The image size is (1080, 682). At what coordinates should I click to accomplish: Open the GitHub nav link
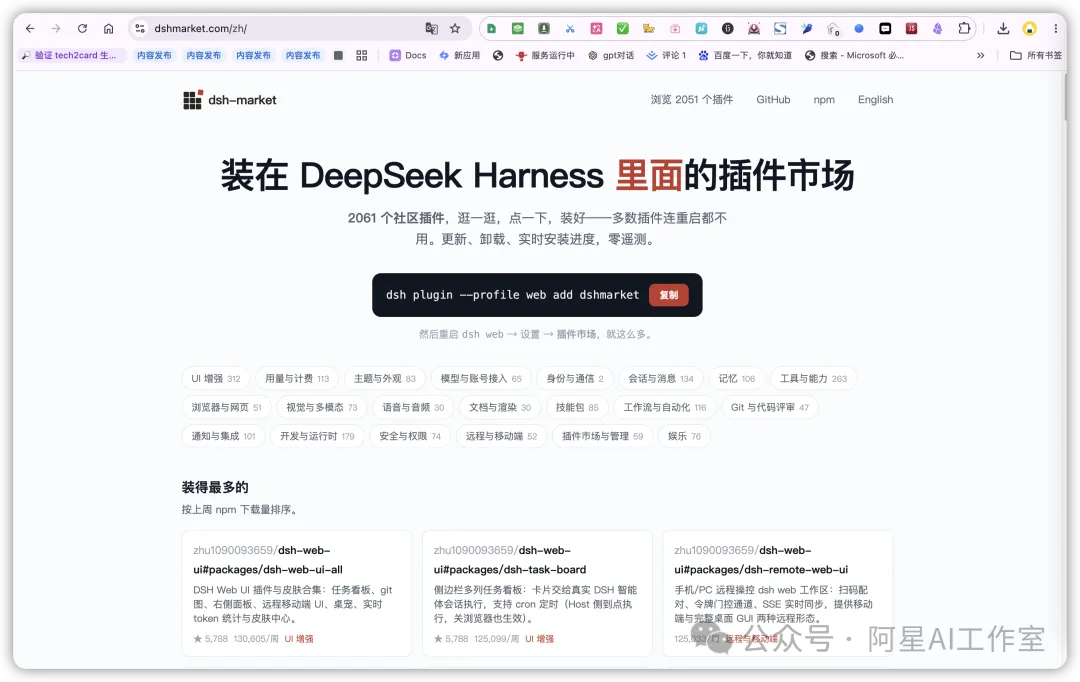pyautogui.click(x=773, y=99)
